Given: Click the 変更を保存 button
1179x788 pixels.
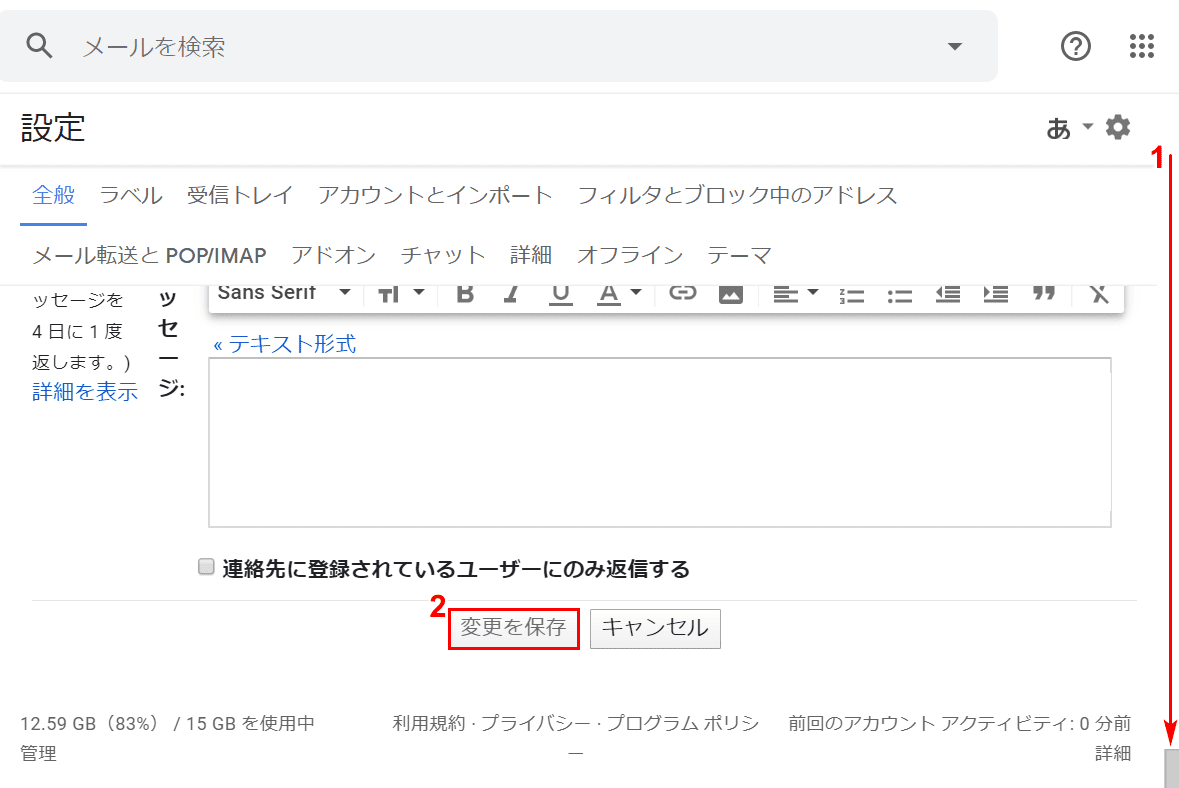Looking at the screenshot, I should tap(514, 628).
